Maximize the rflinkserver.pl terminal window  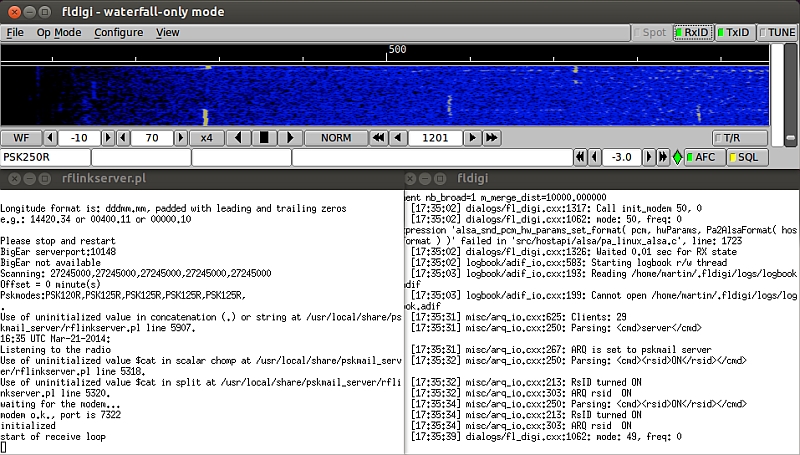(45, 179)
